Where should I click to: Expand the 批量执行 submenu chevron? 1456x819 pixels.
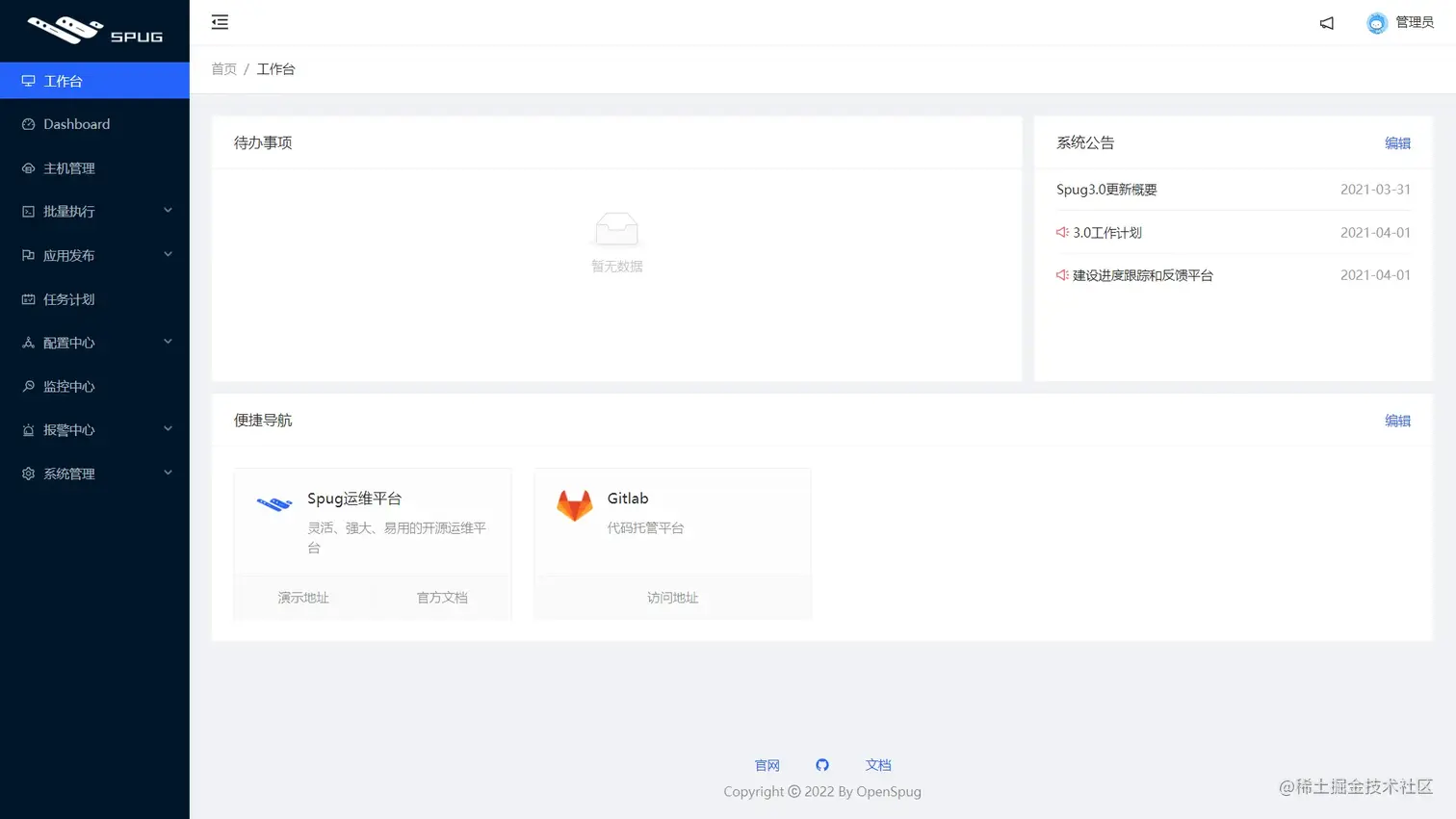coord(168,211)
